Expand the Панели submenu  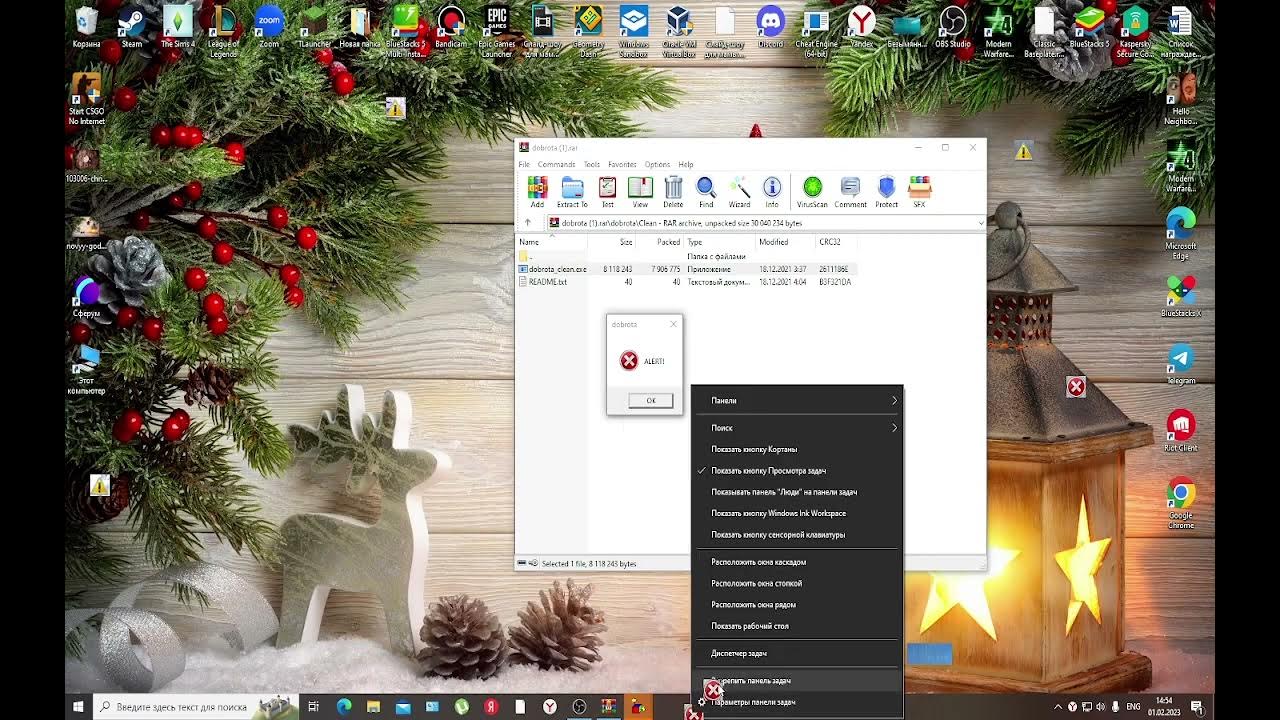pyautogui.click(x=797, y=400)
